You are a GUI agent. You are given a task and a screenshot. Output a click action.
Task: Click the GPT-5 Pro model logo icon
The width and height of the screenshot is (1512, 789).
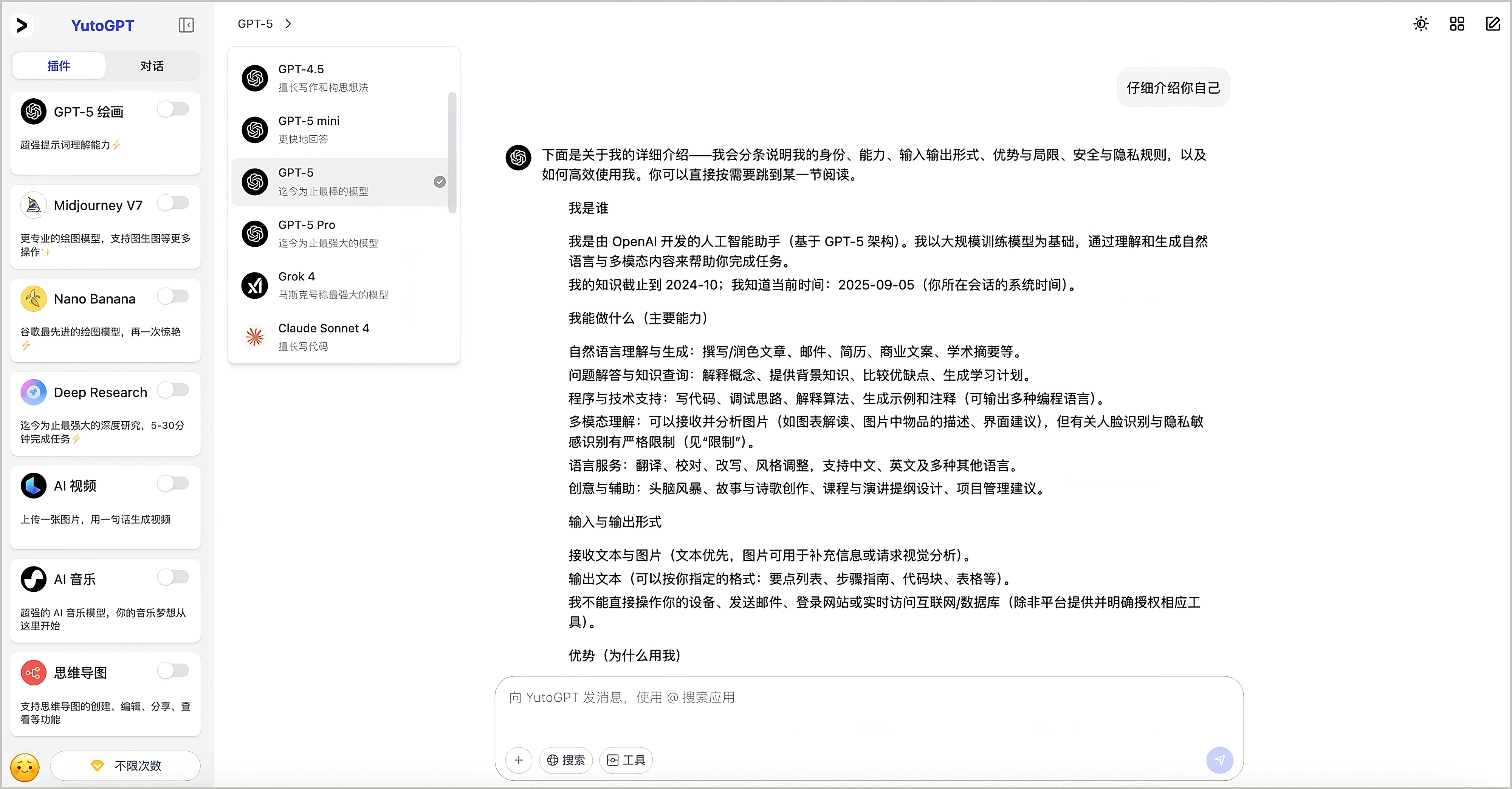click(255, 234)
